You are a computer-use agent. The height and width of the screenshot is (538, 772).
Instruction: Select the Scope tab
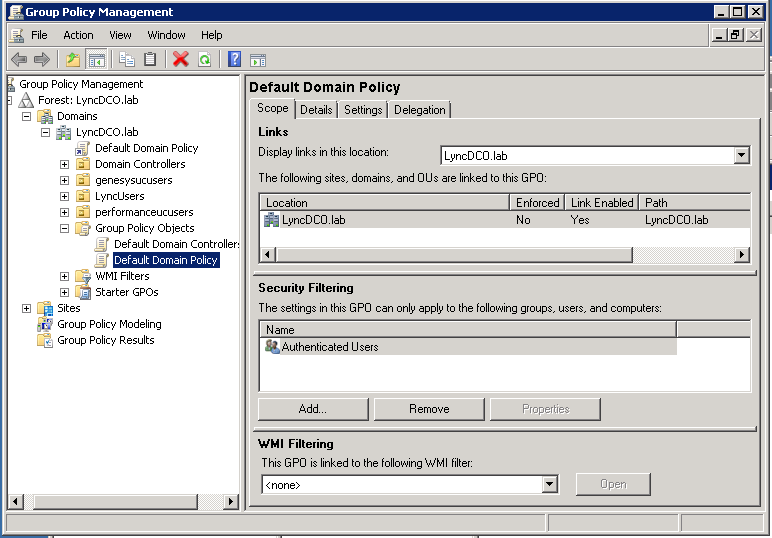[273, 108]
